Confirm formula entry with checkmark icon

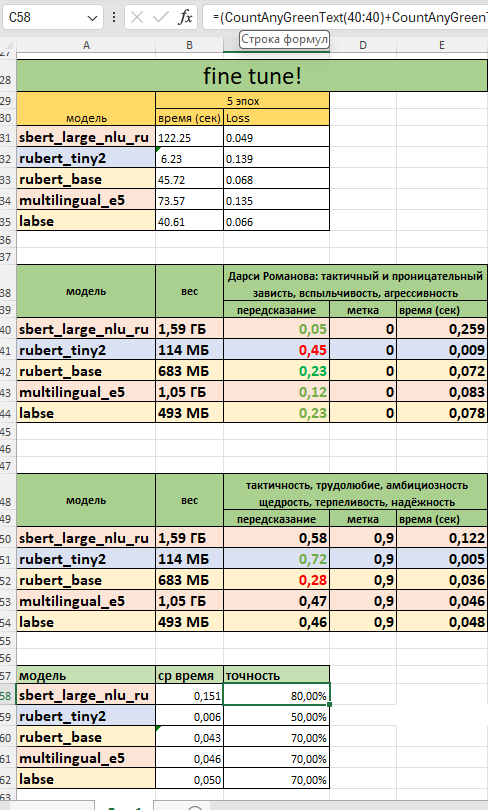click(x=161, y=18)
